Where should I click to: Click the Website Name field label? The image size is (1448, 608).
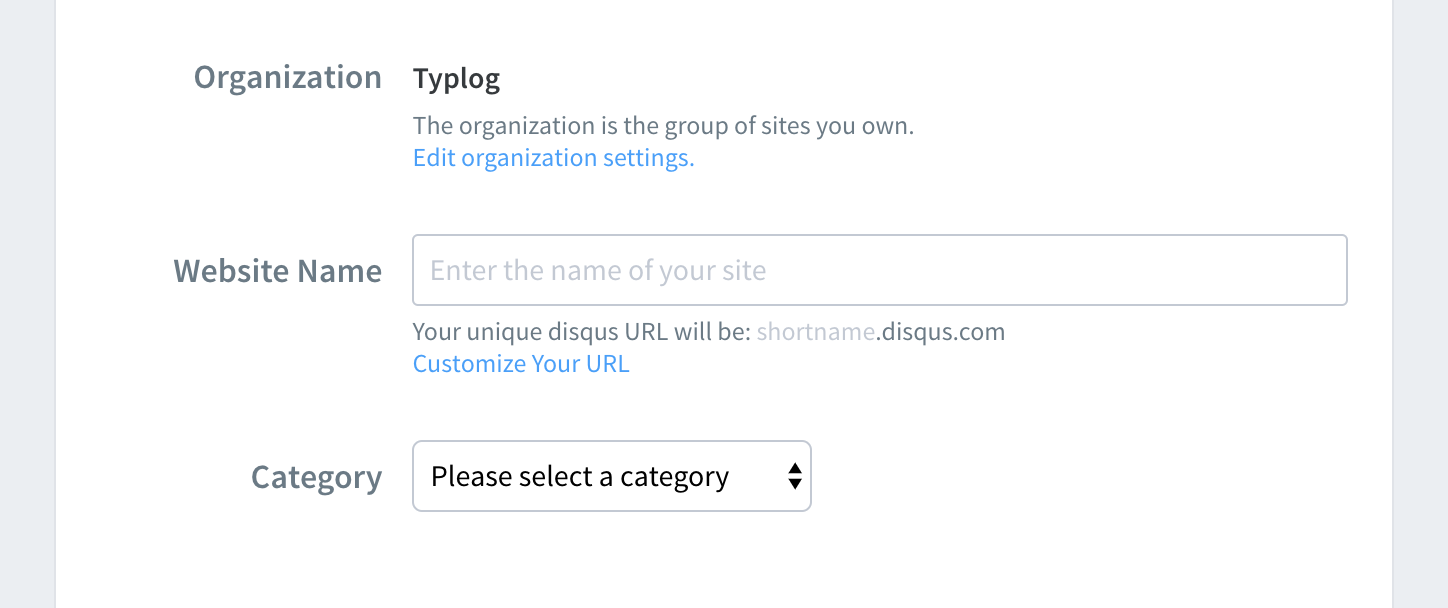278,271
